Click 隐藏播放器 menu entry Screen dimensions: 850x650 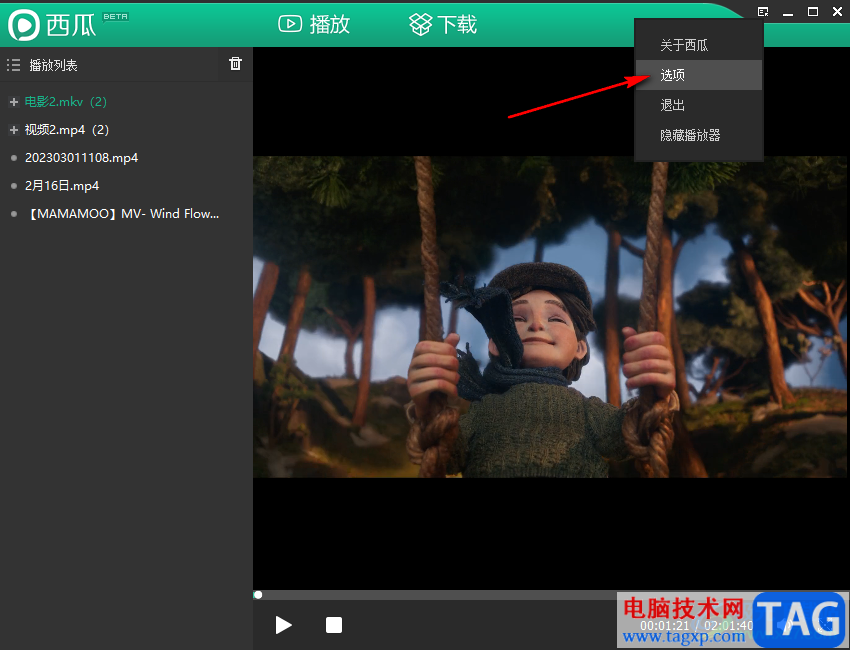coord(698,135)
